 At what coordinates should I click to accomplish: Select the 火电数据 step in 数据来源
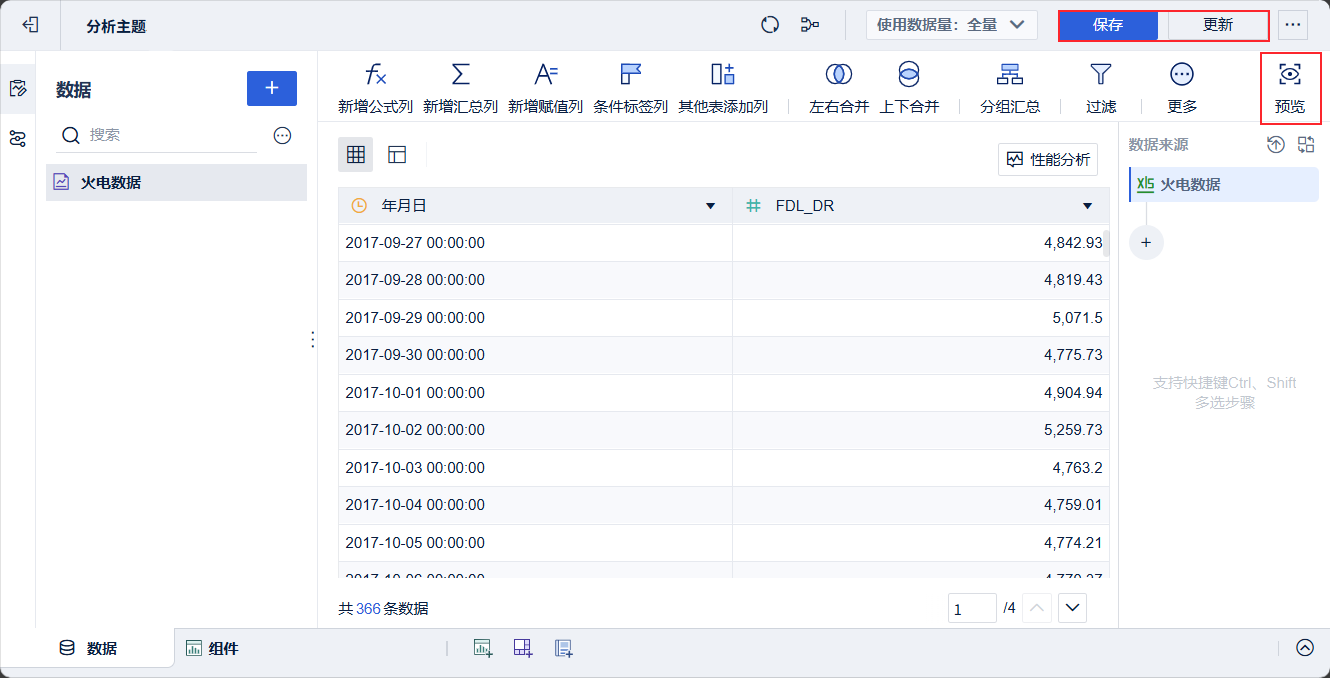[1224, 185]
